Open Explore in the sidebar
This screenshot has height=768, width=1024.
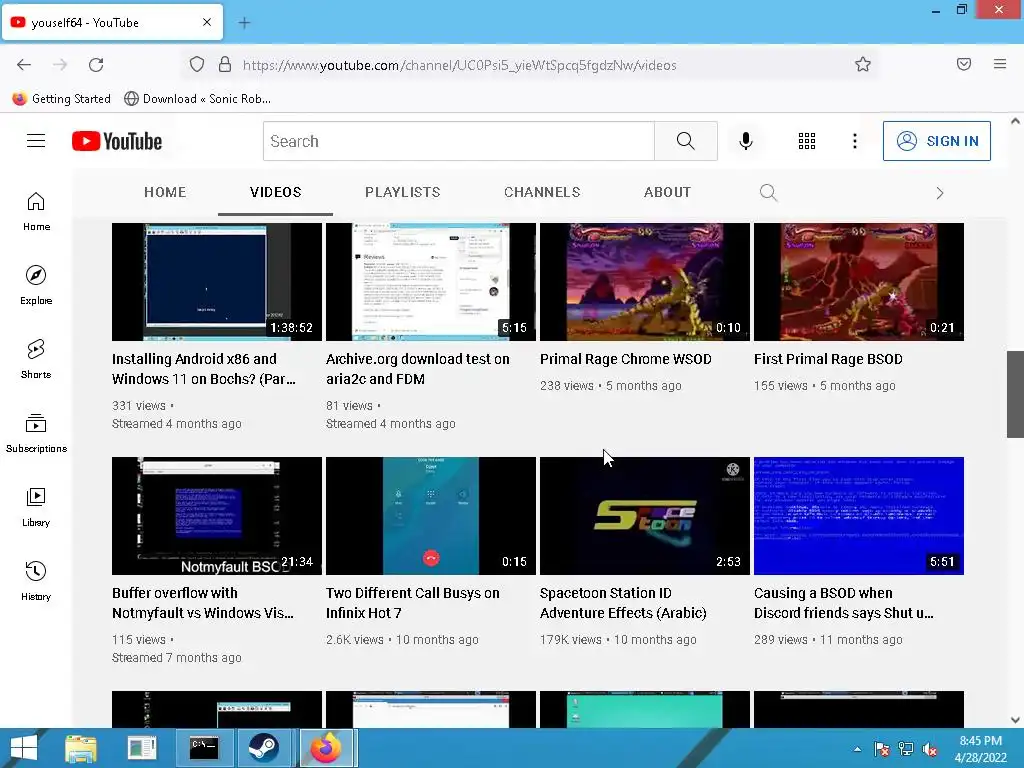coord(36,285)
